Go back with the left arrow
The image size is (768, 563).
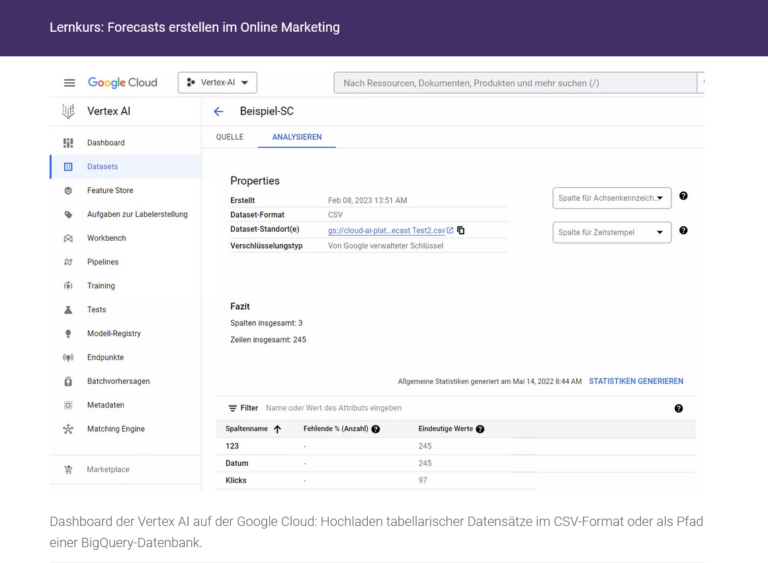pos(218,112)
